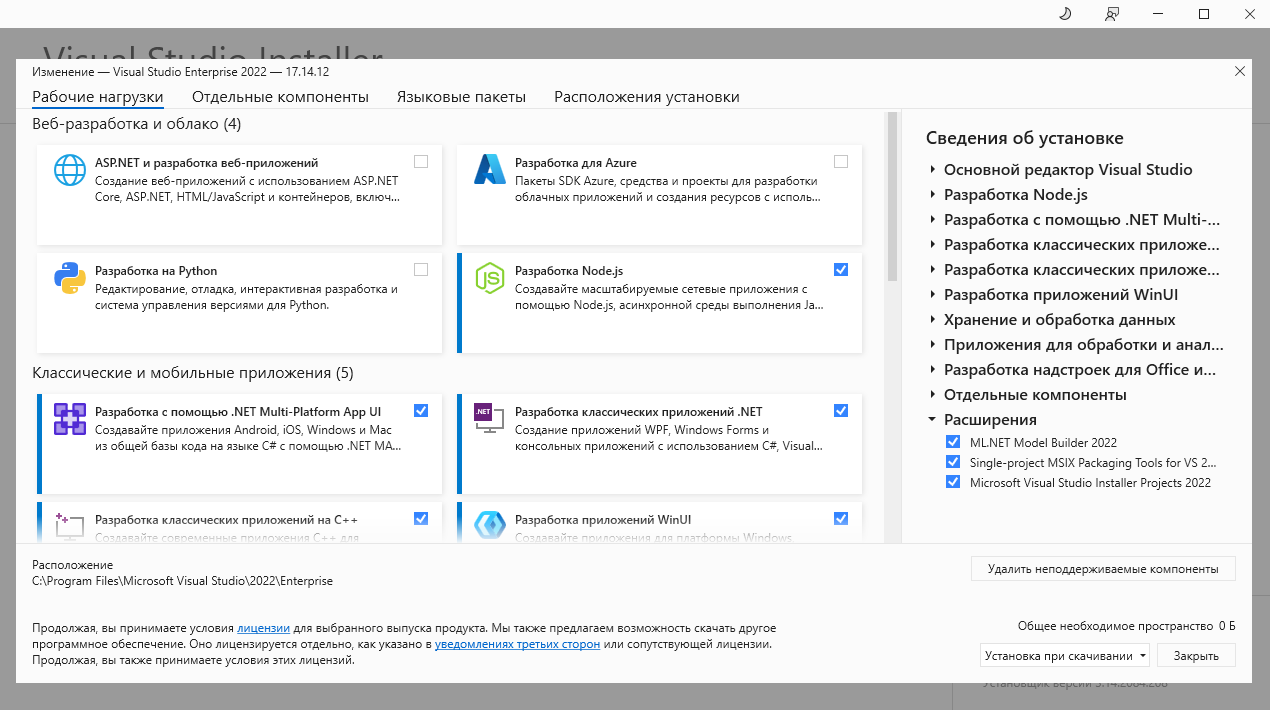The height and width of the screenshot is (710, 1270).
Task: Click the Разработка на Python card title
Action: [156, 270]
